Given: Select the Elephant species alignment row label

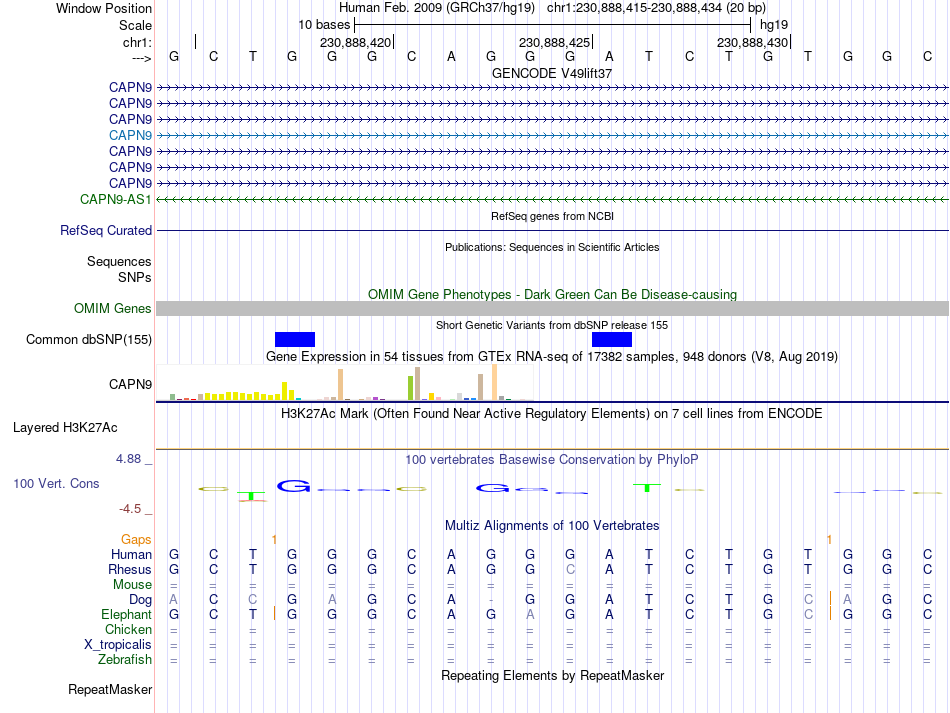Looking at the screenshot, I should [x=127, y=614].
